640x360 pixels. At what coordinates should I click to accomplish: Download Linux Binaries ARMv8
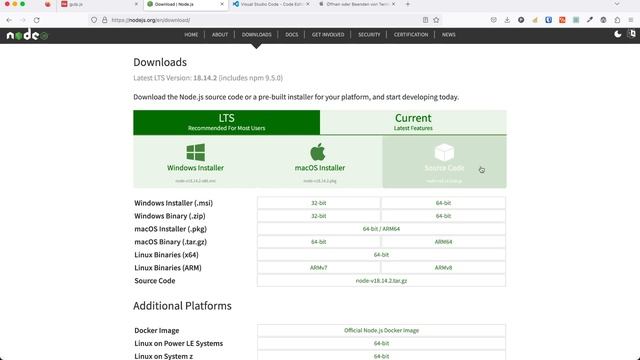[x=443, y=268]
